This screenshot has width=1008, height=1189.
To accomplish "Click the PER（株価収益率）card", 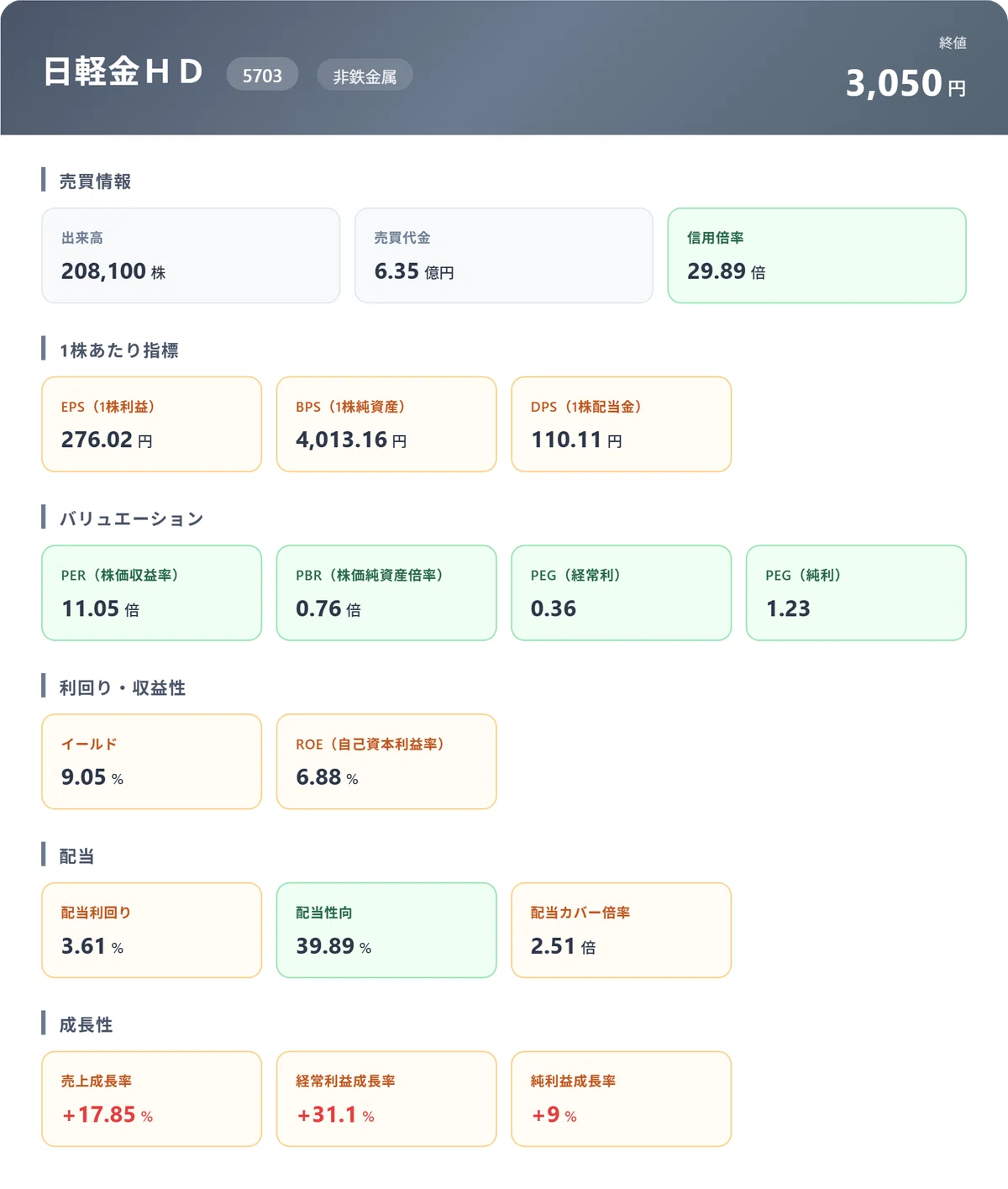I will pos(152,593).
